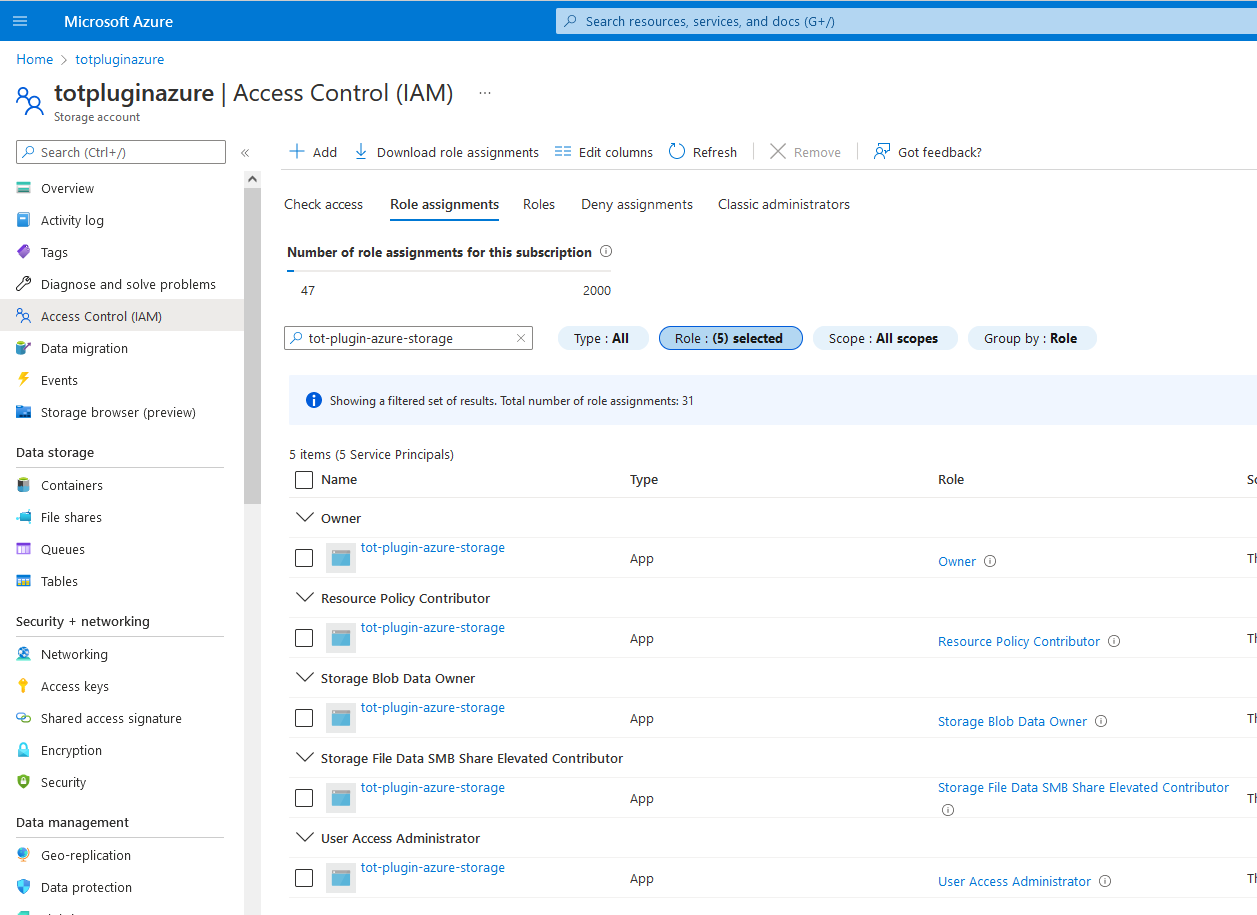Tick checkbox in Storage Blob Data Owner row

pos(304,718)
